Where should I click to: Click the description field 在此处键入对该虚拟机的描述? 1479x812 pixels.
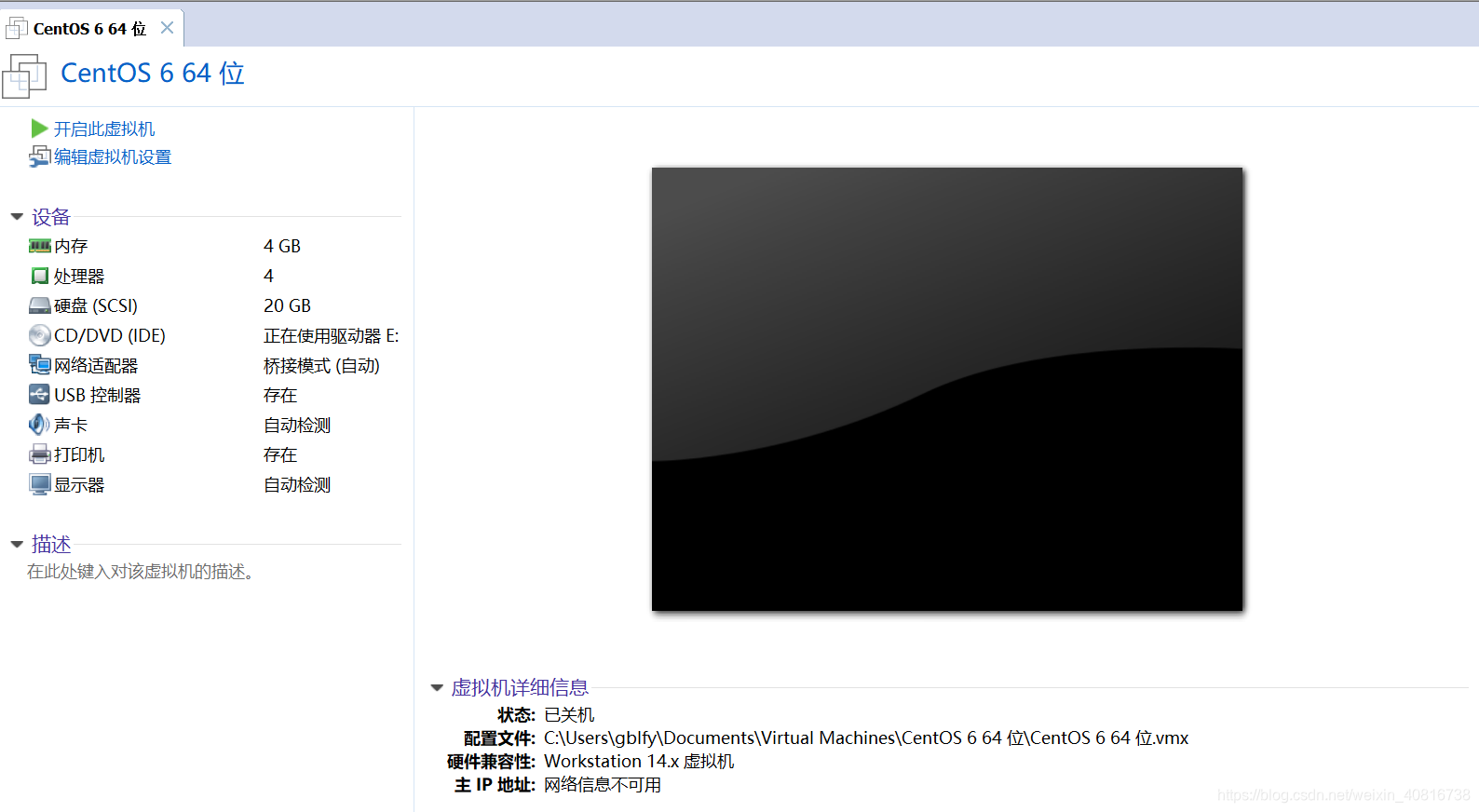141,572
